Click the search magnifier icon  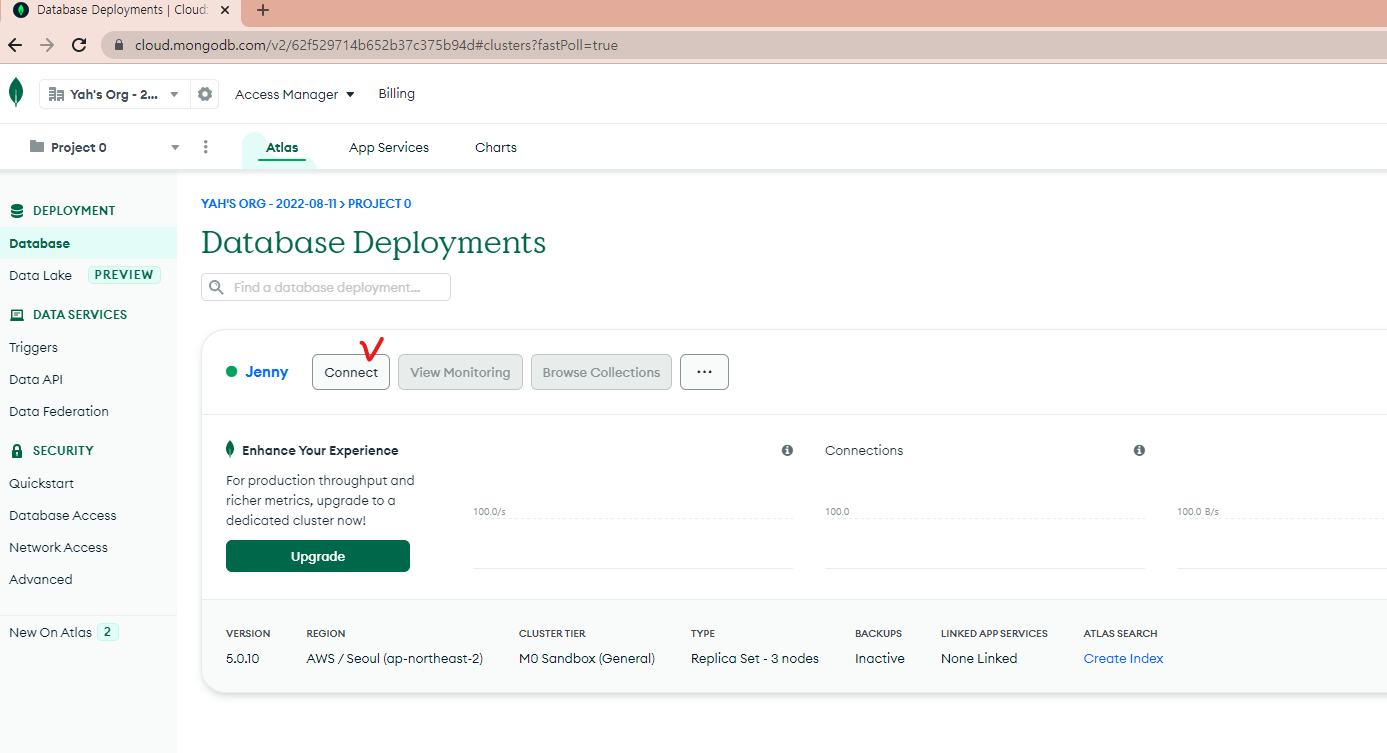tap(217, 287)
